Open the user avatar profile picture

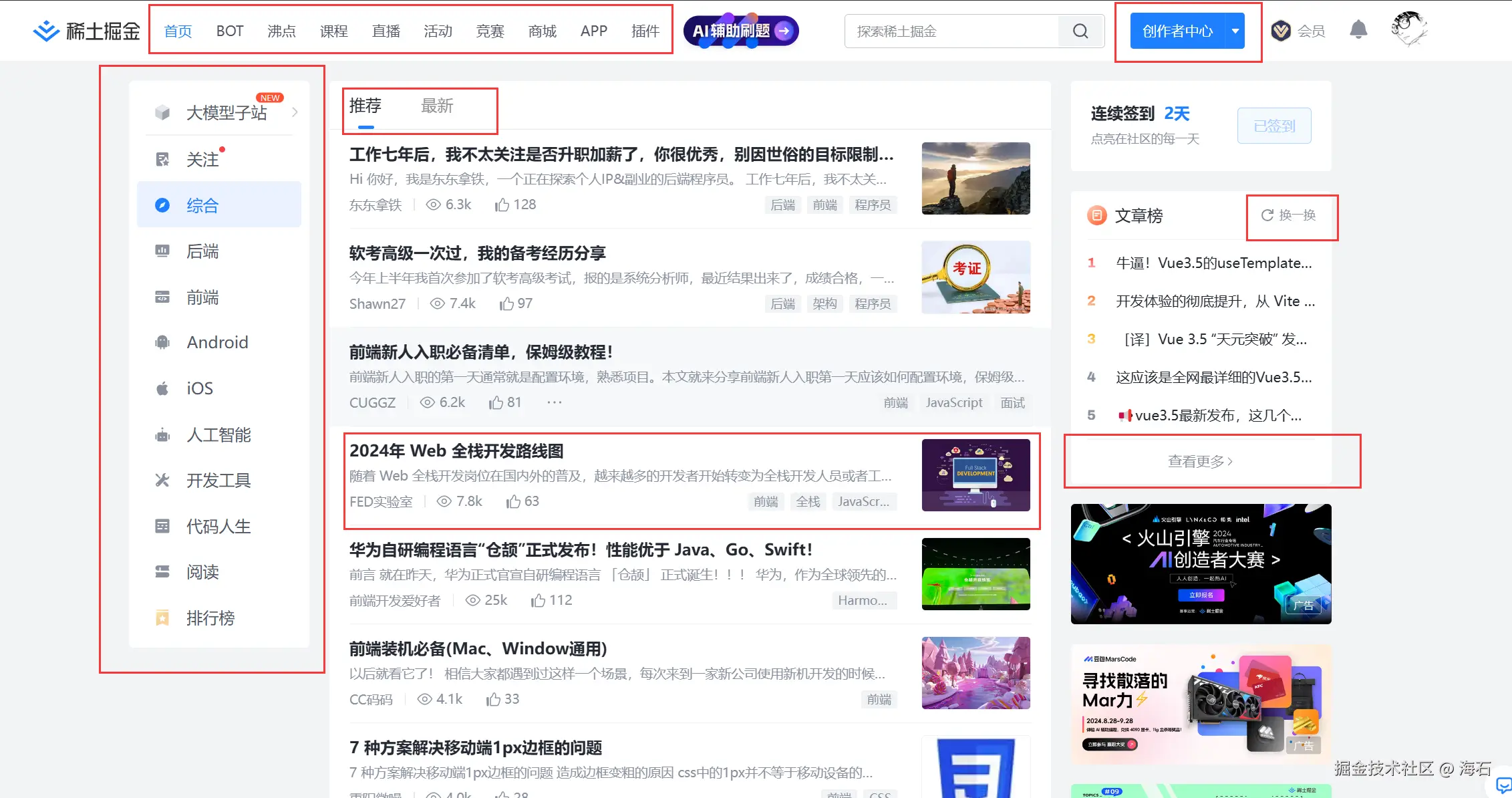click(1408, 30)
